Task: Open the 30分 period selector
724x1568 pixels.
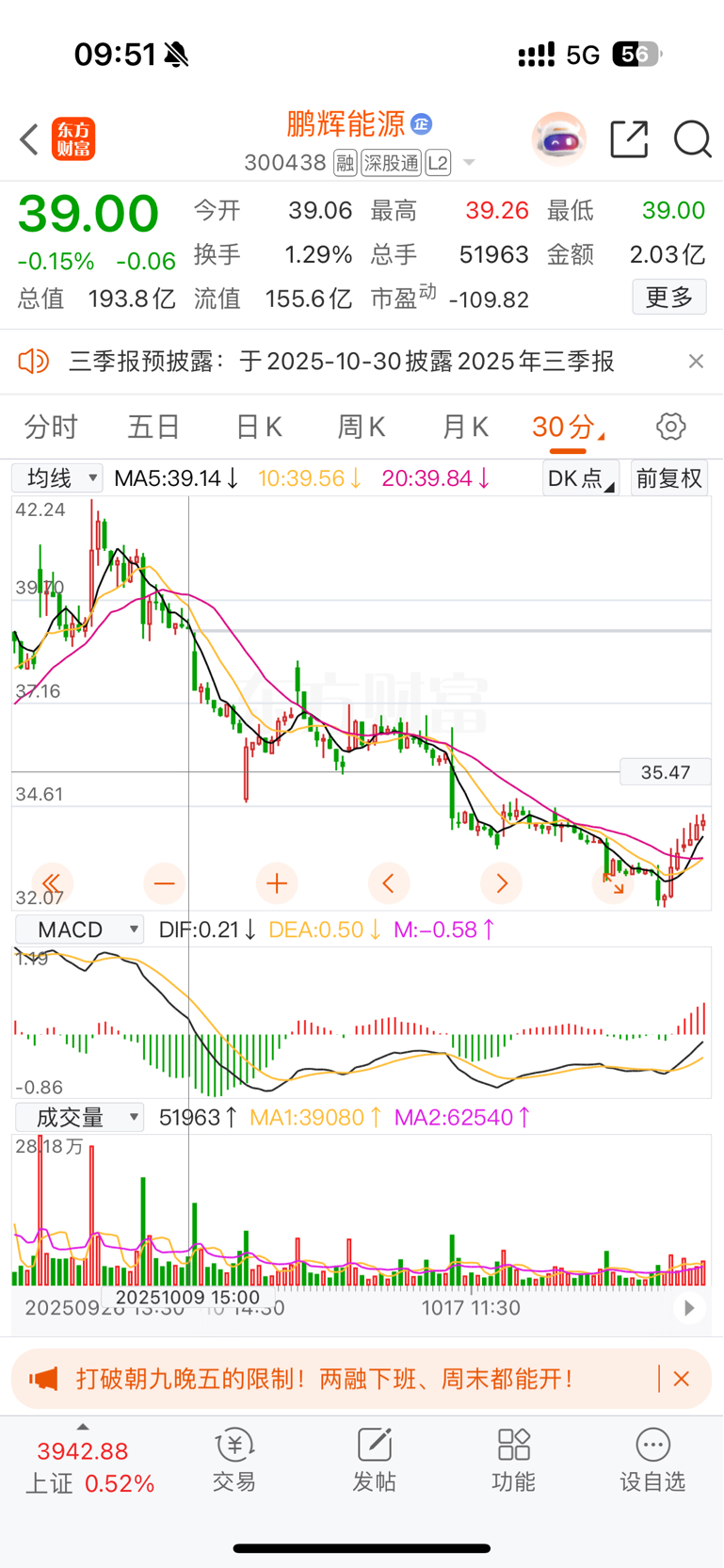Action: (568, 427)
